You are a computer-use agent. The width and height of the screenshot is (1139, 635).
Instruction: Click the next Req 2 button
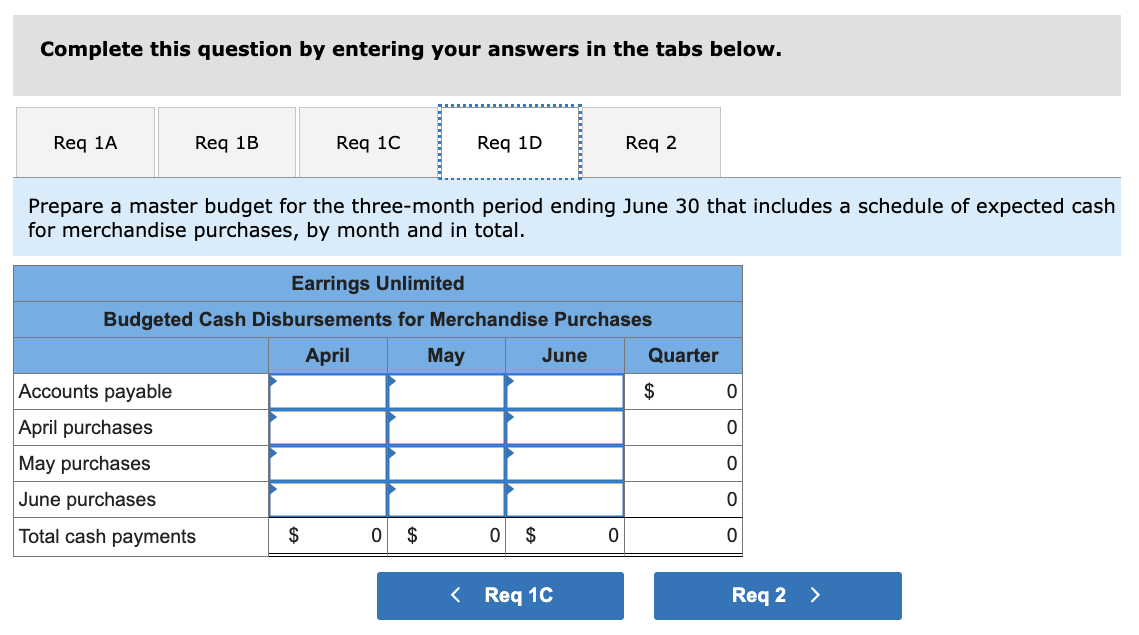777,596
